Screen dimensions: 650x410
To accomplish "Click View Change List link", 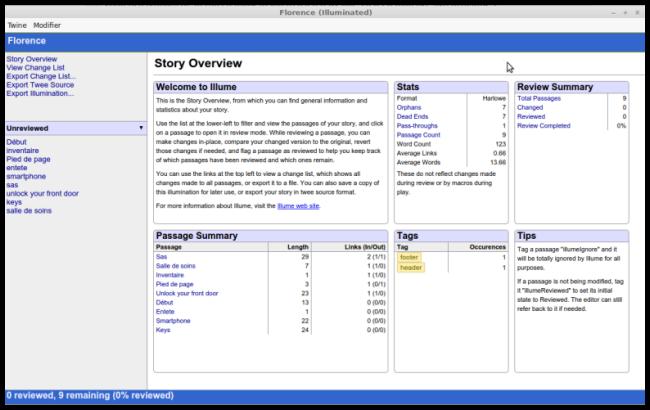I will 35,68.
